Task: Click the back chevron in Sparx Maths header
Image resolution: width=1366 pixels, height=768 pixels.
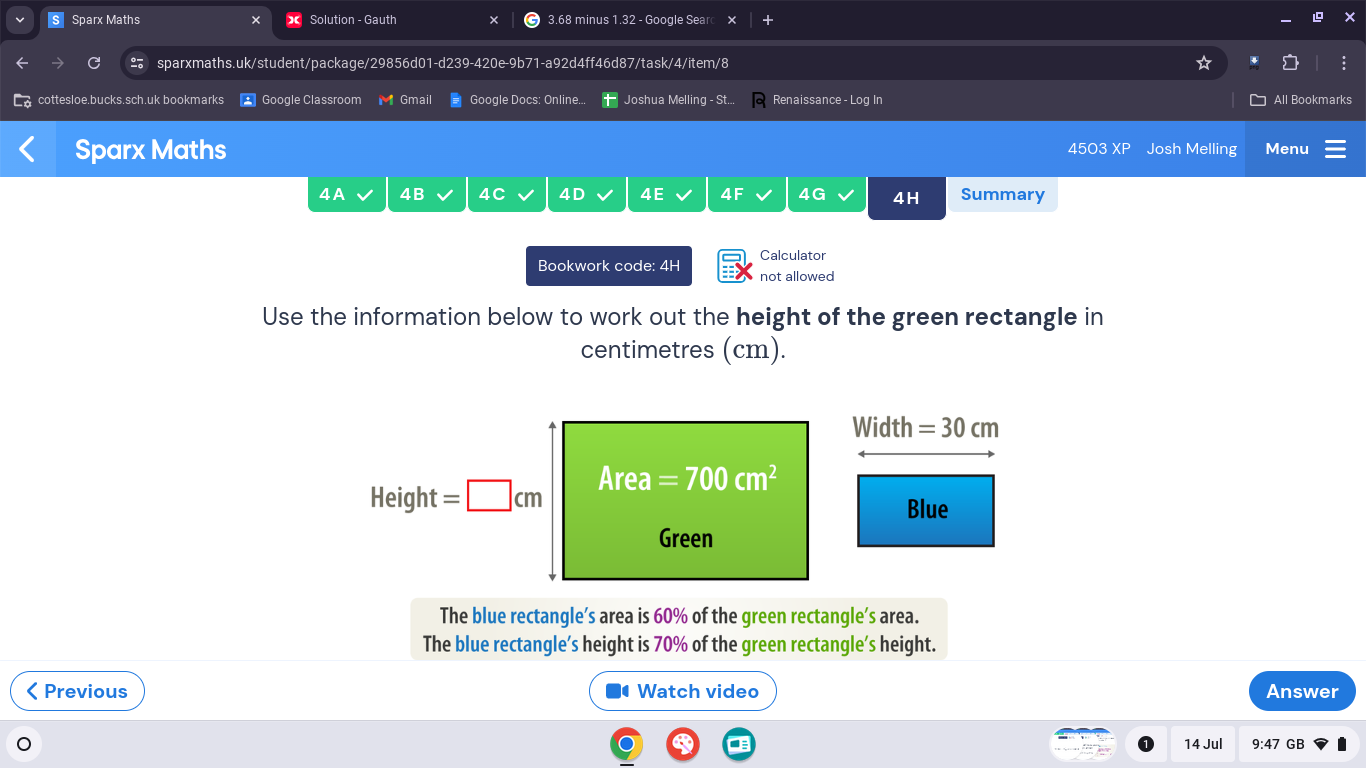Action: point(25,148)
